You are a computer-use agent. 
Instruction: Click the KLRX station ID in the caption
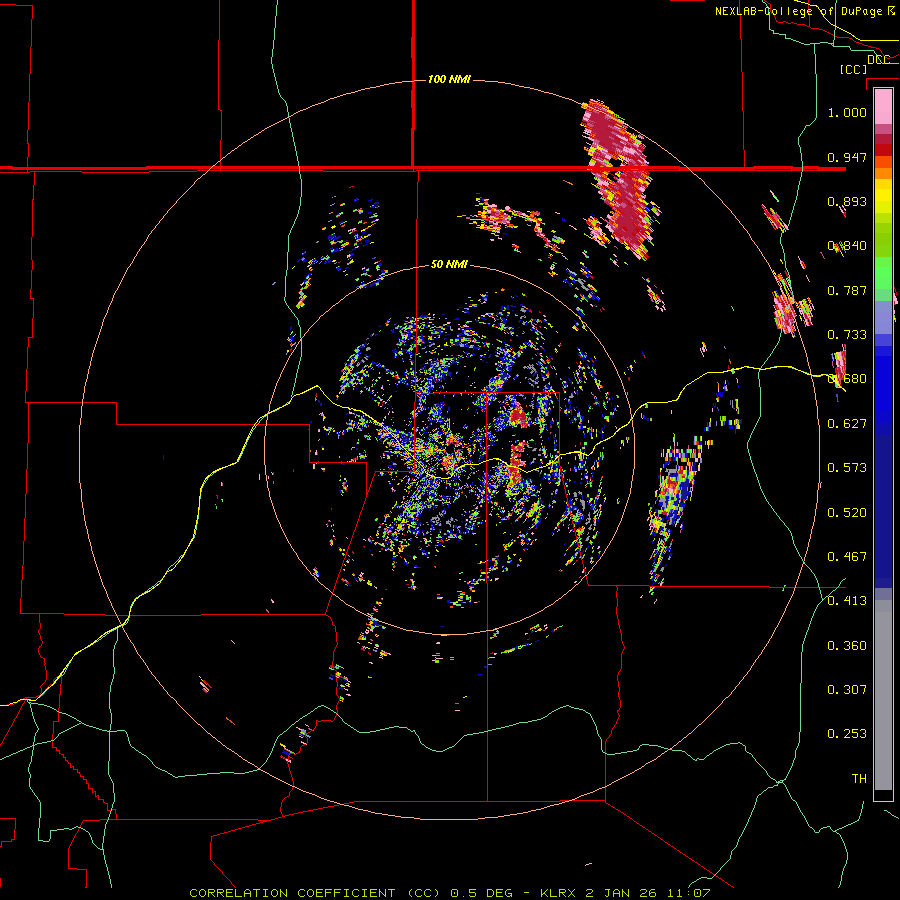[x=560, y=893]
